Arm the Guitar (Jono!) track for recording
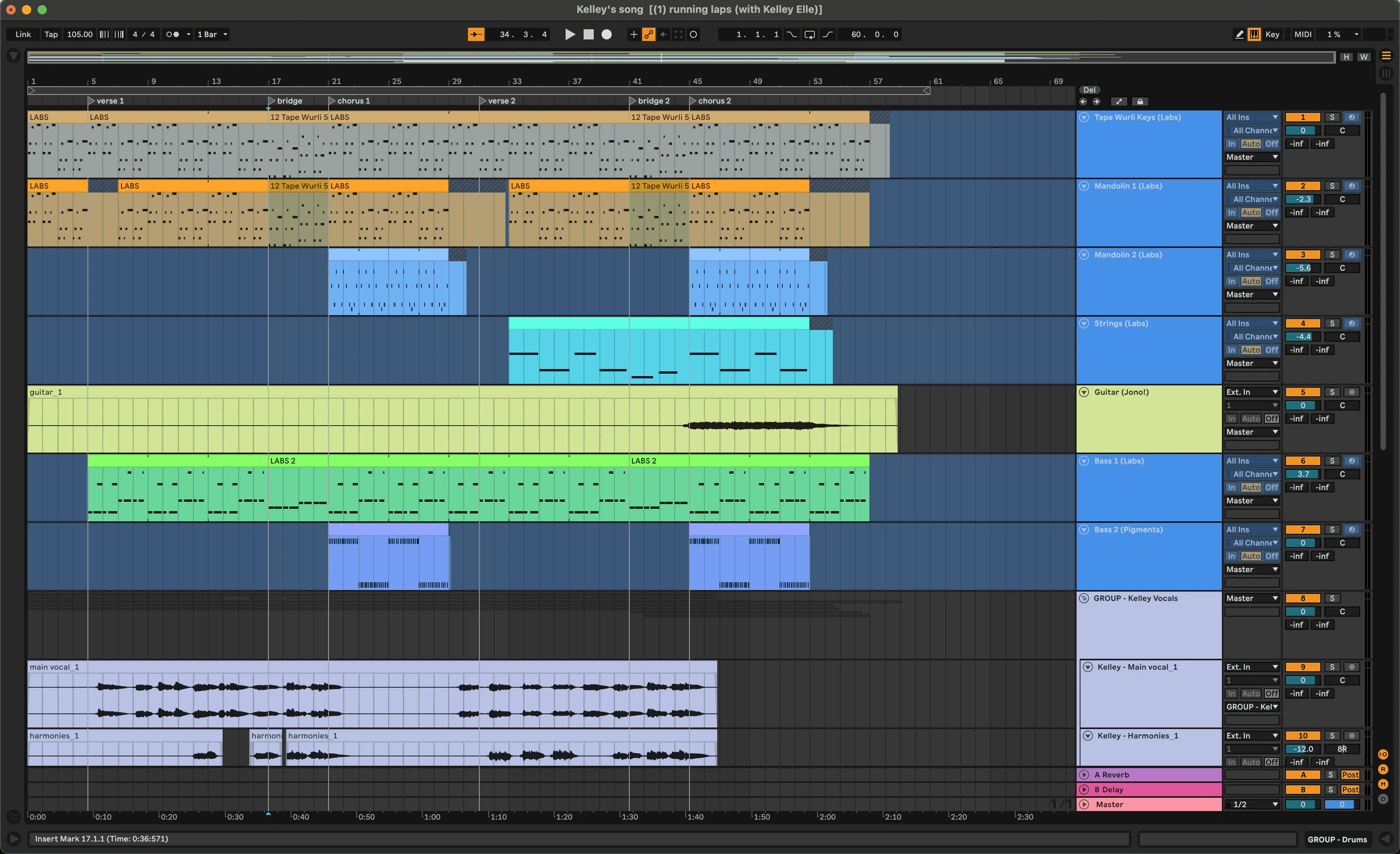This screenshot has width=1400, height=854. pos(1352,392)
